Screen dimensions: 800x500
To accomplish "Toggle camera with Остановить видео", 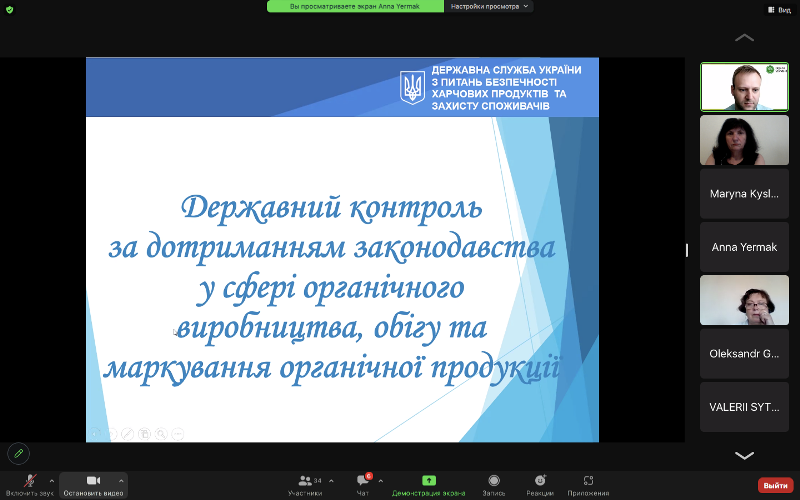I will 93,483.
